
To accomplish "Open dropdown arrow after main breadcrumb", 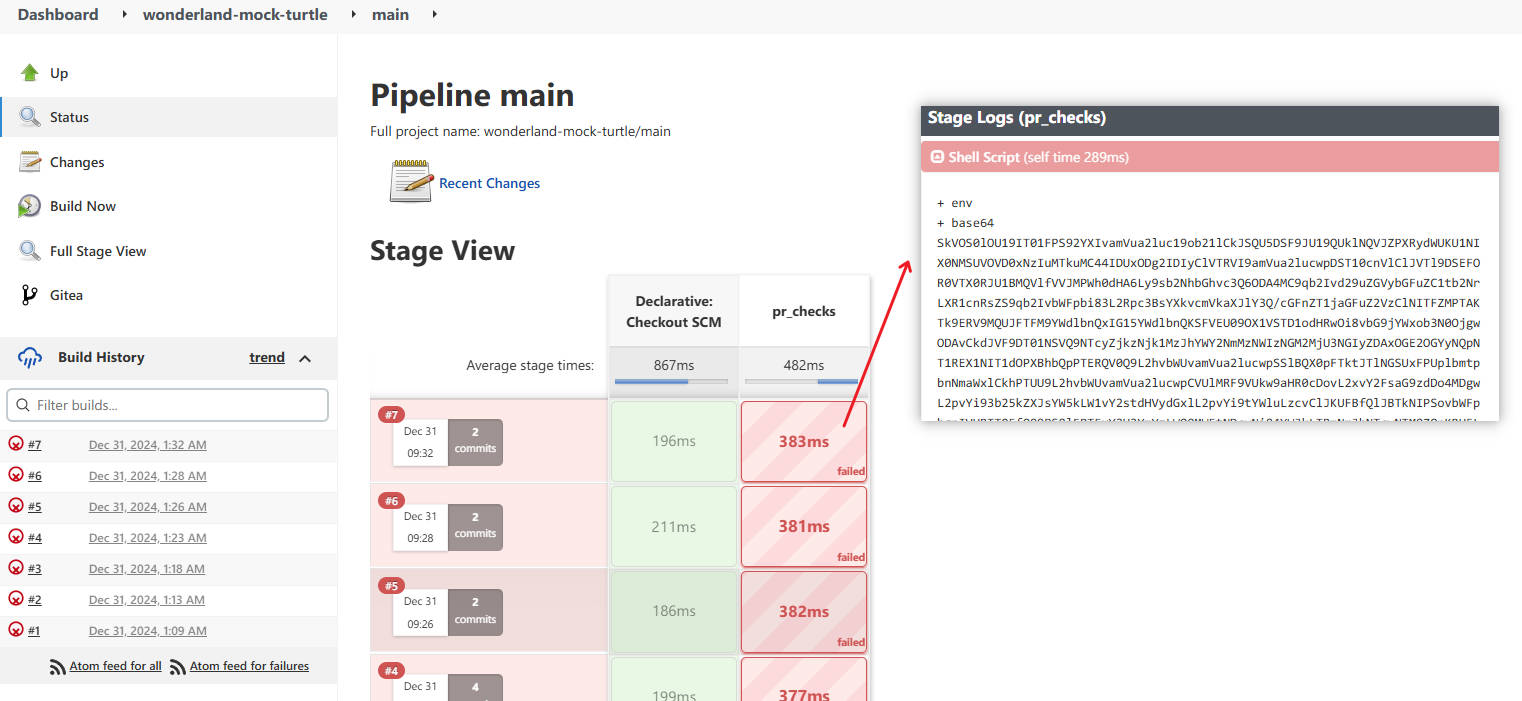I will pyautogui.click(x=433, y=14).
